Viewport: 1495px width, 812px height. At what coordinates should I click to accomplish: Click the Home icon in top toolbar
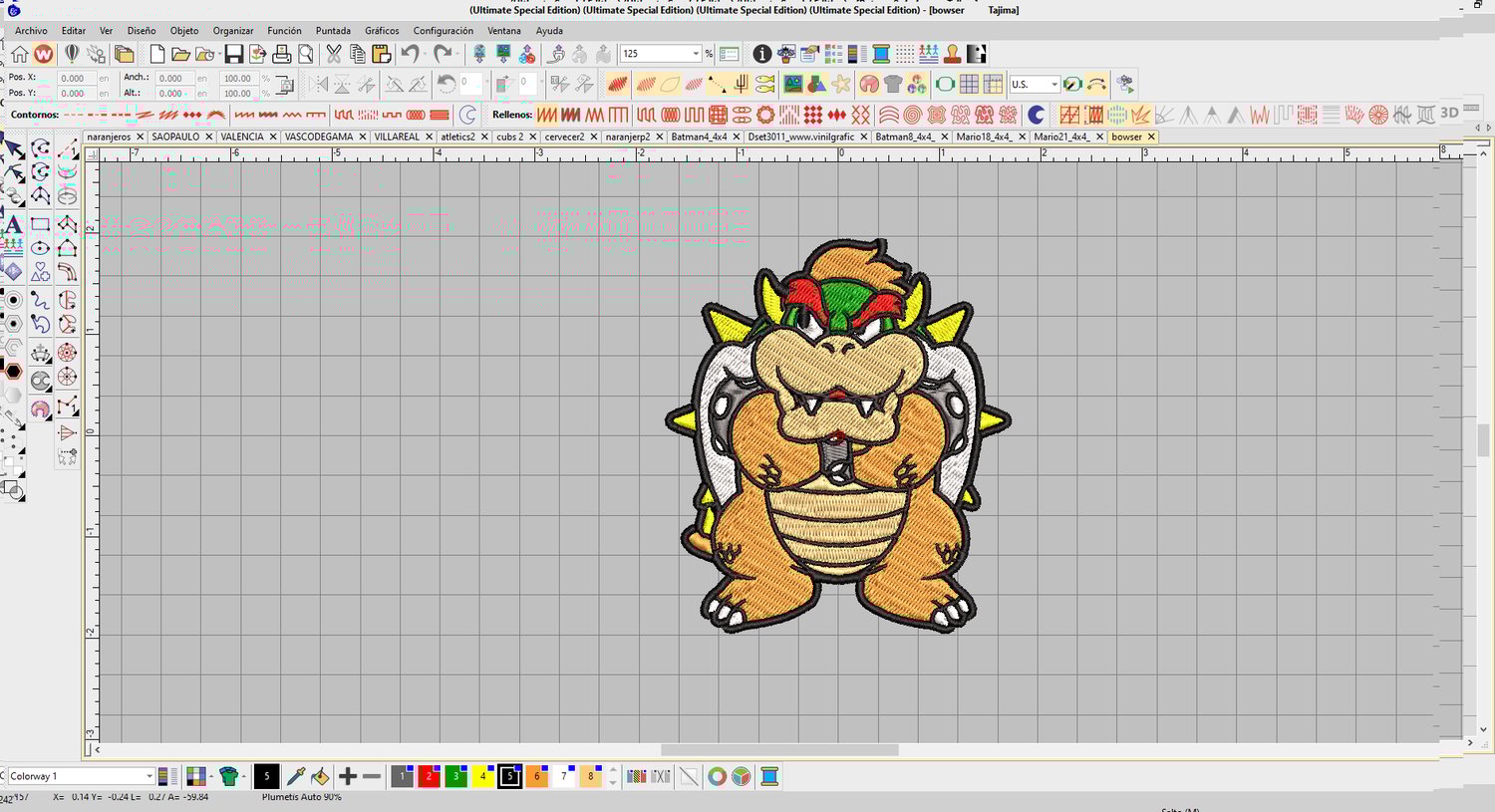(x=19, y=54)
